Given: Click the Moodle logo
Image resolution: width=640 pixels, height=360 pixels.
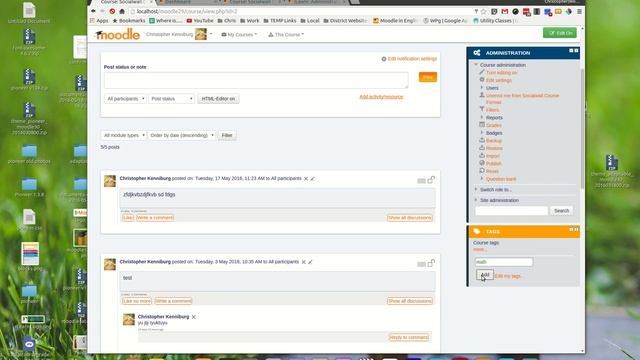Looking at the screenshot, I should click(118, 34).
